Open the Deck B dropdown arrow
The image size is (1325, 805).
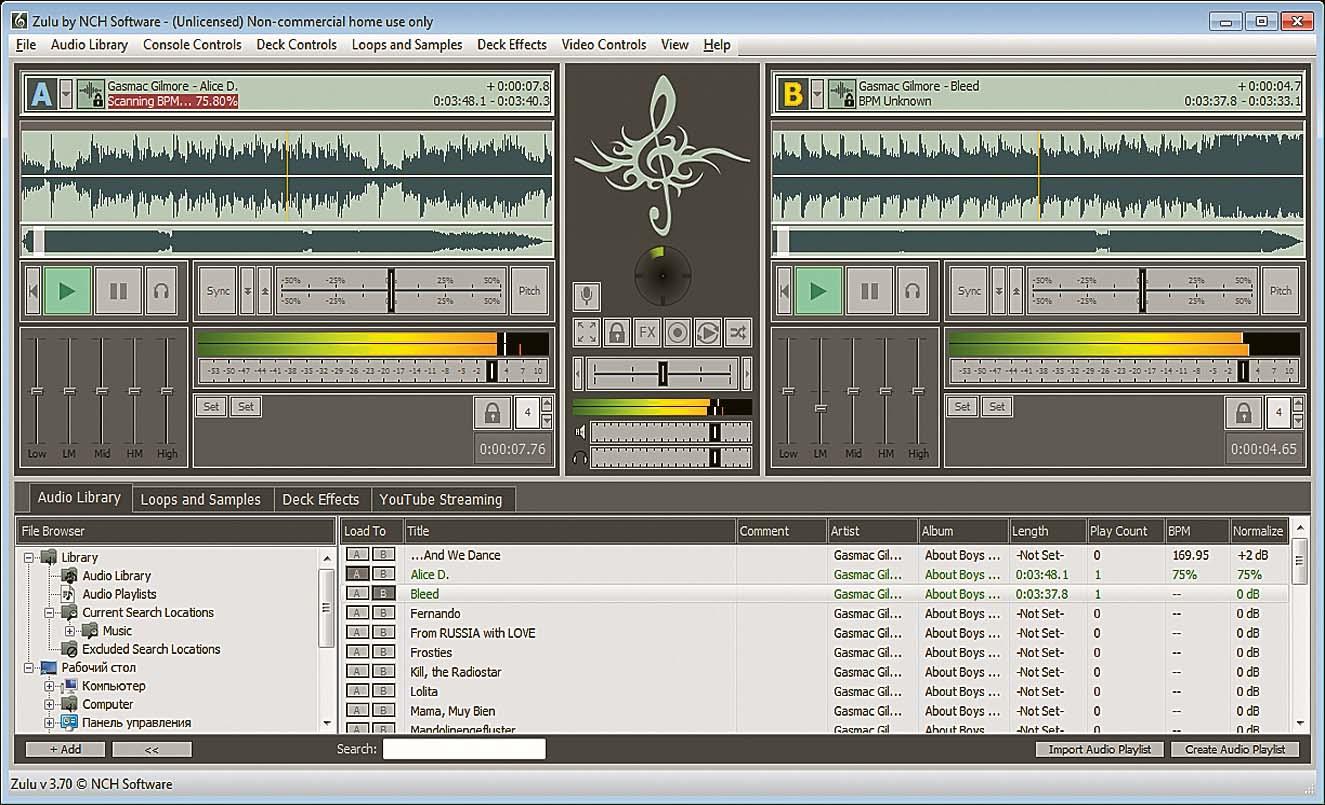coord(817,94)
